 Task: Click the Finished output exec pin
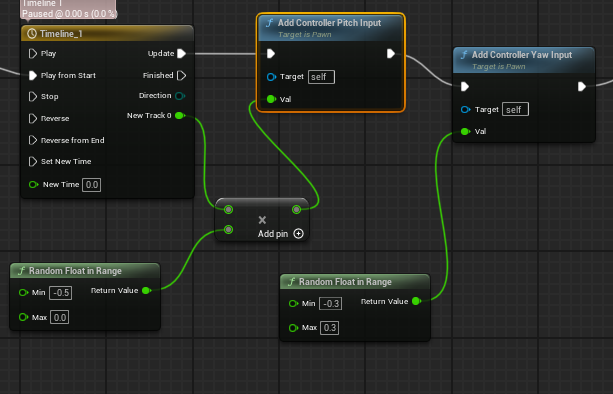181,75
